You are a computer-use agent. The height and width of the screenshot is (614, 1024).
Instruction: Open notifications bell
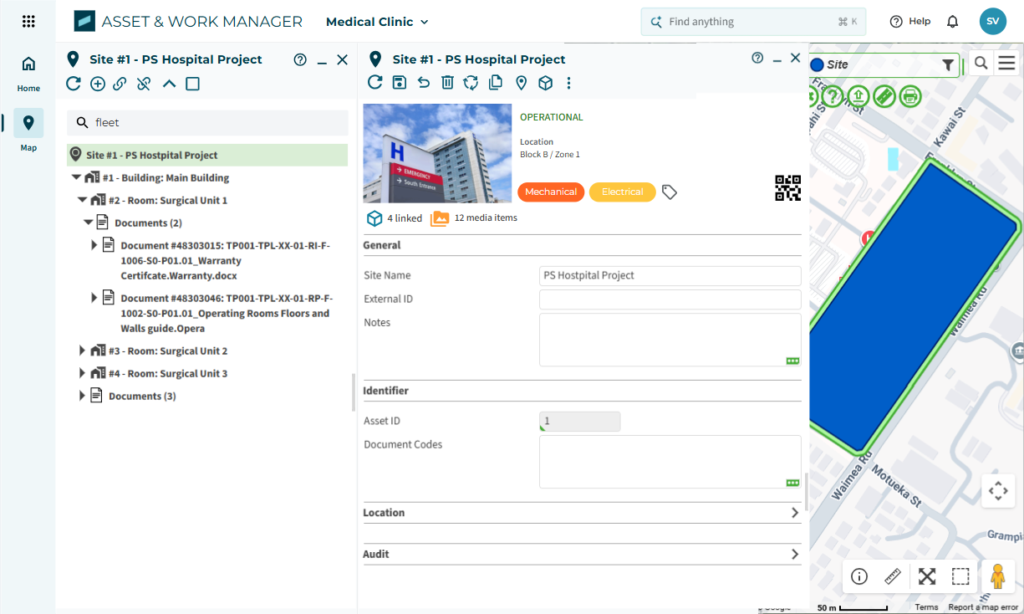(x=953, y=22)
